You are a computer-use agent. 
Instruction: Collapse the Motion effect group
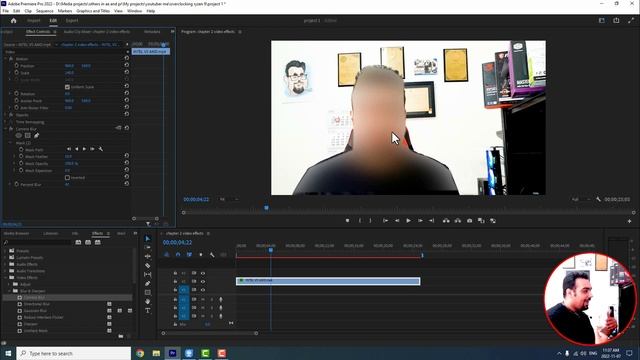pyautogui.click(x=6, y=59)
